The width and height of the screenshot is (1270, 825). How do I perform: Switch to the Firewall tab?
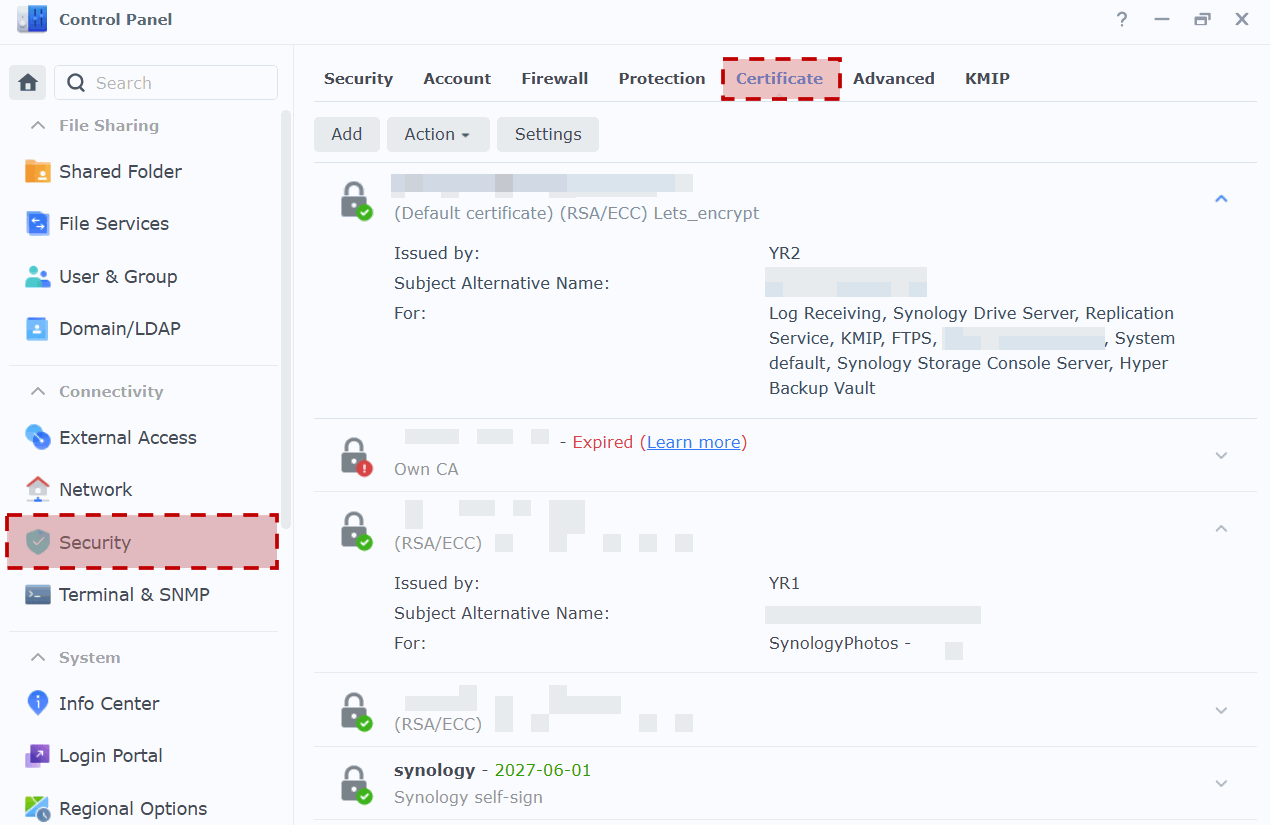coord(554,78)
